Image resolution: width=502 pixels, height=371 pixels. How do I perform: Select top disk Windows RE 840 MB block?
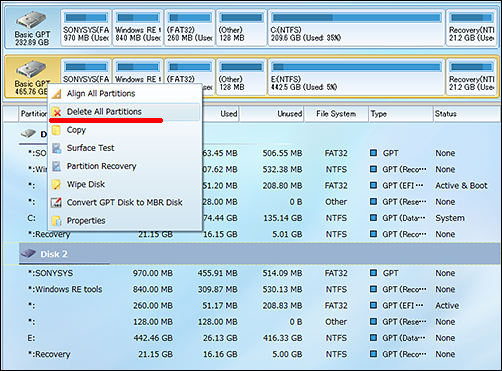138,28
